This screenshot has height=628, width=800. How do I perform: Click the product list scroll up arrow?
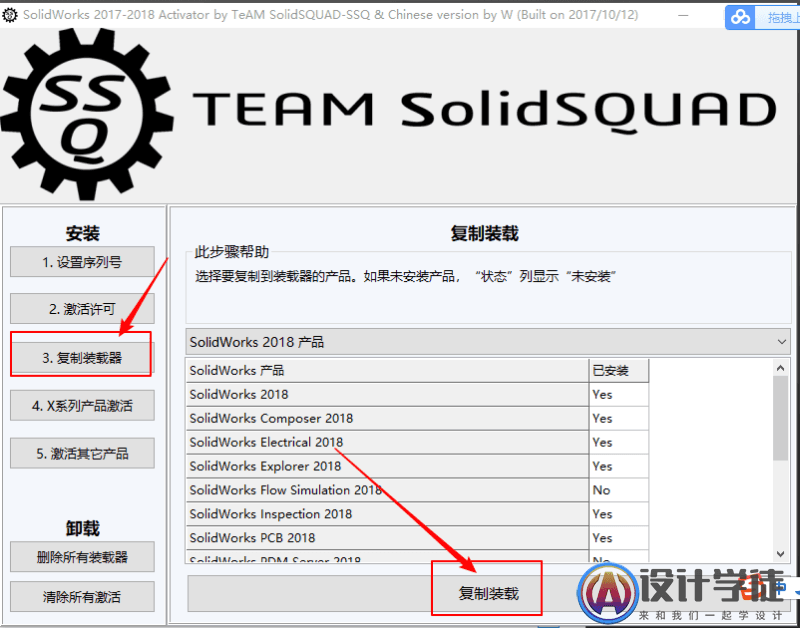click(781, 368)
